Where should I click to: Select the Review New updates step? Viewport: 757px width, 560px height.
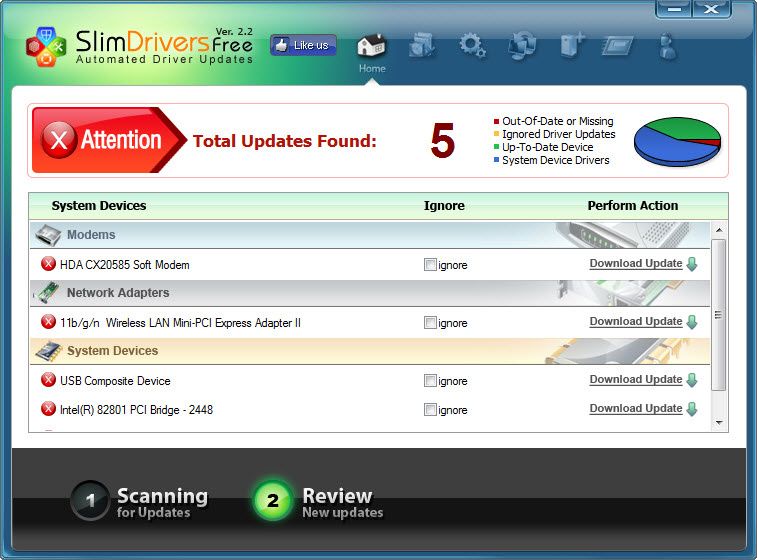(318, 502)
